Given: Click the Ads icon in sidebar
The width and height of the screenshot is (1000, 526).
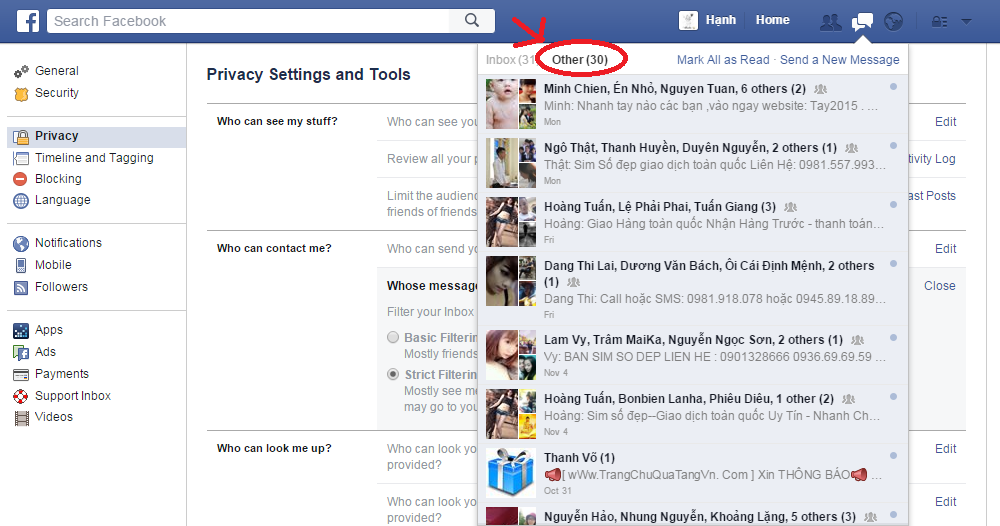Looking at the screenshot, I should 21,353.
